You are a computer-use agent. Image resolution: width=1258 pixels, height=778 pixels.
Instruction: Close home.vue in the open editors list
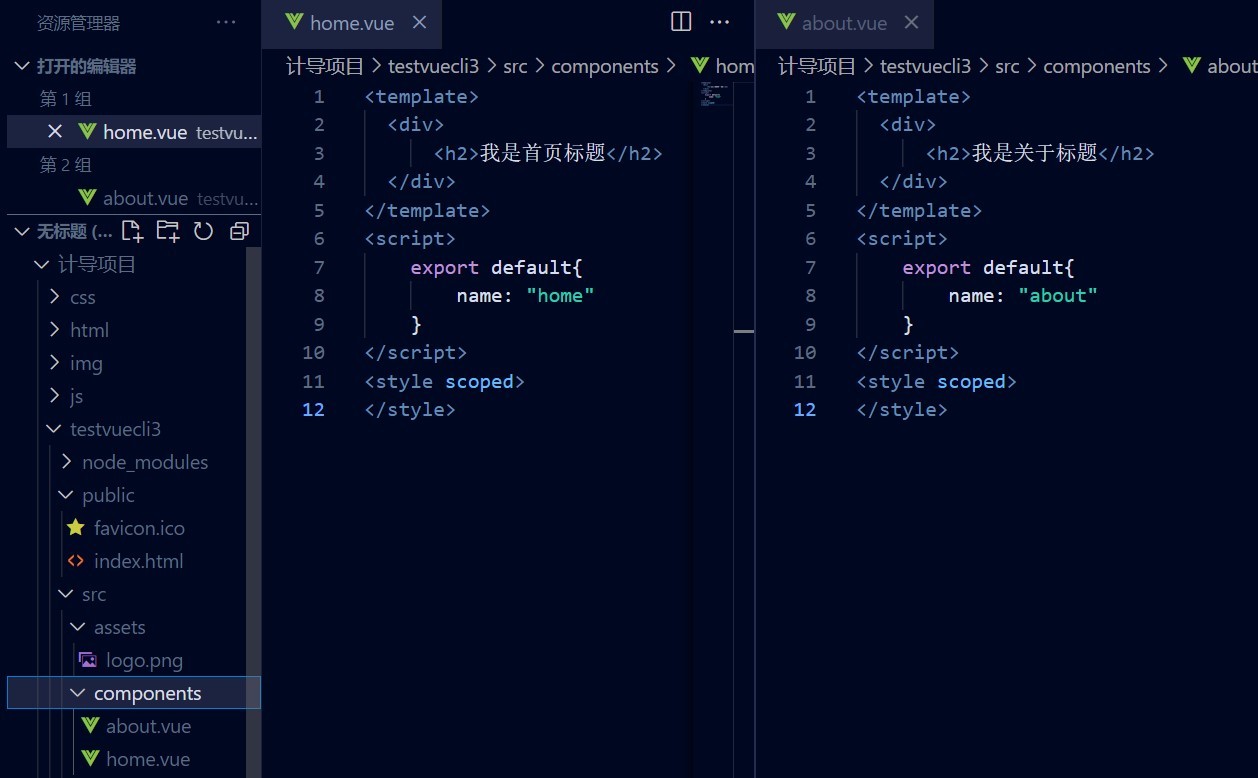pos(56,131)
